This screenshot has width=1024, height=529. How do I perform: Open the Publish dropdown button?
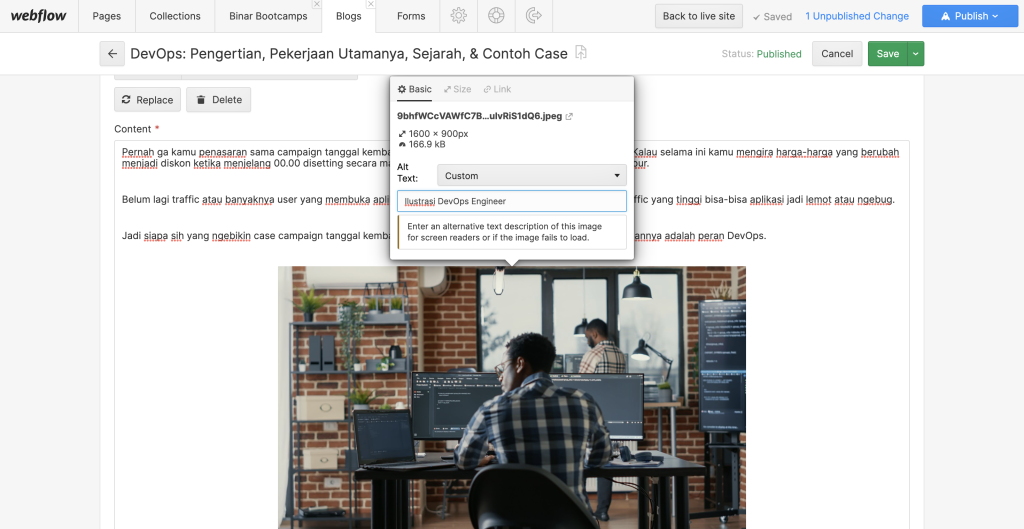click(x=969, y=16)
